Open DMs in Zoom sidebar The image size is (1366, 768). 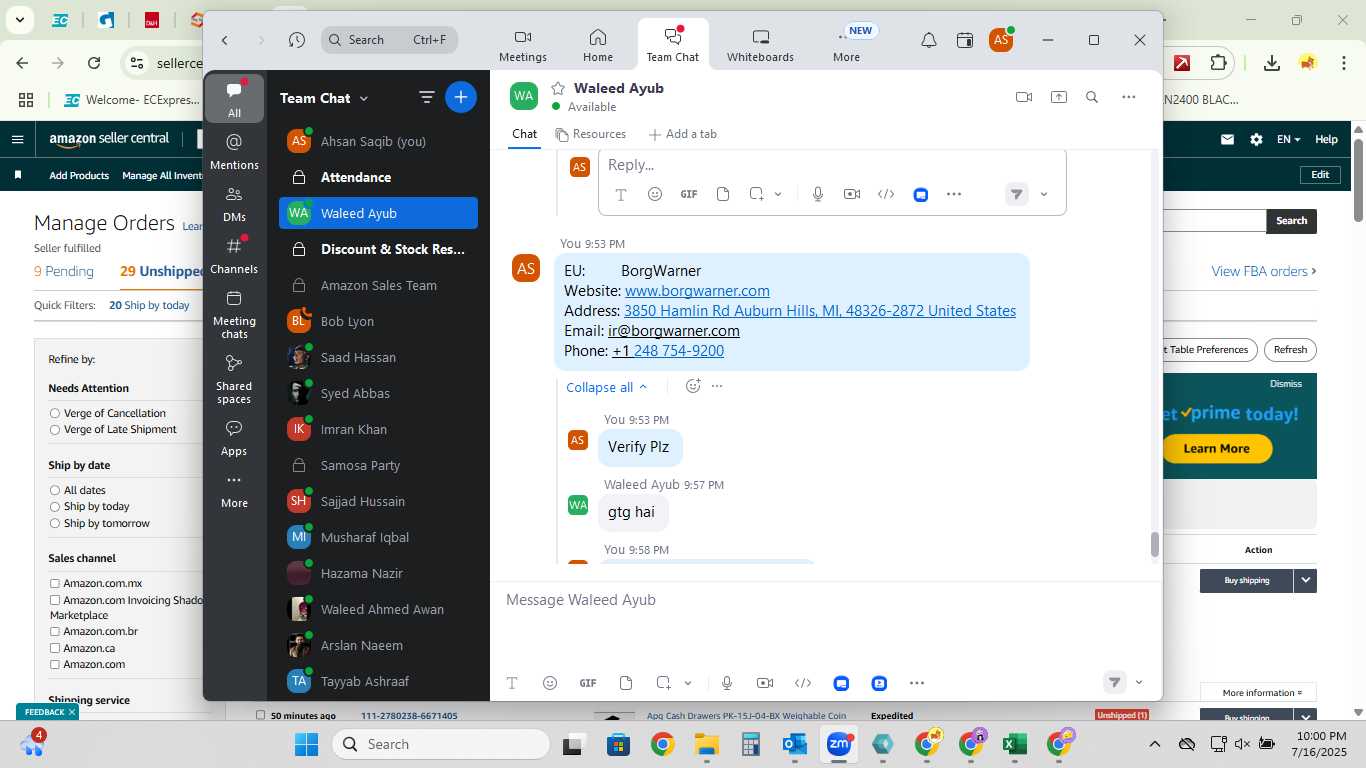(235, 204)
